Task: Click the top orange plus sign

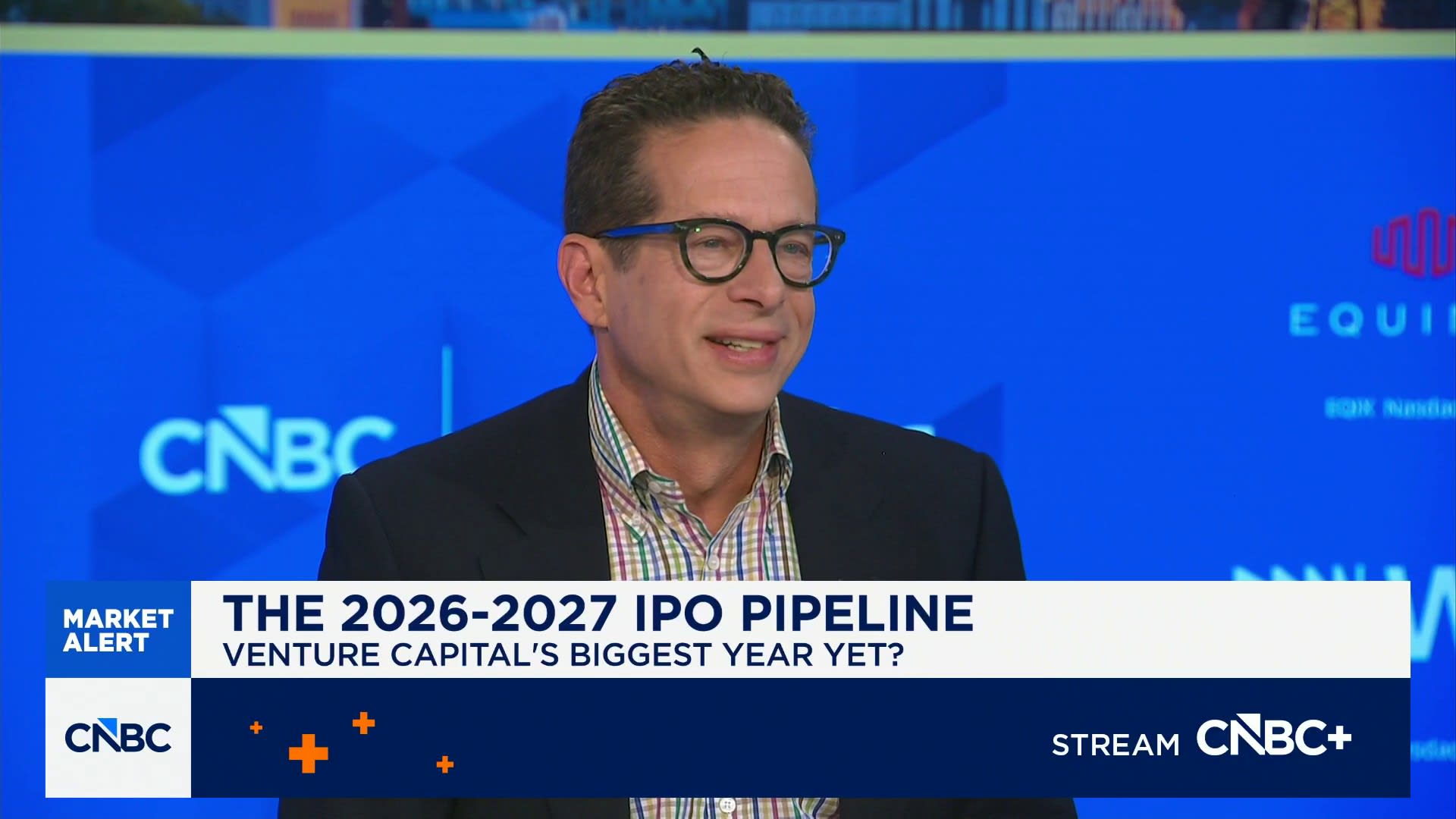Action: [x=364, y=723]
